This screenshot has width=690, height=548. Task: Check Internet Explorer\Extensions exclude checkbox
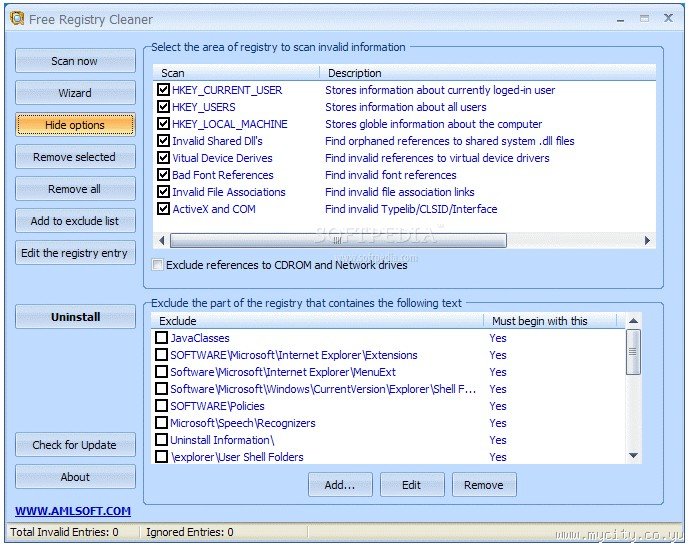pos(161,355)
